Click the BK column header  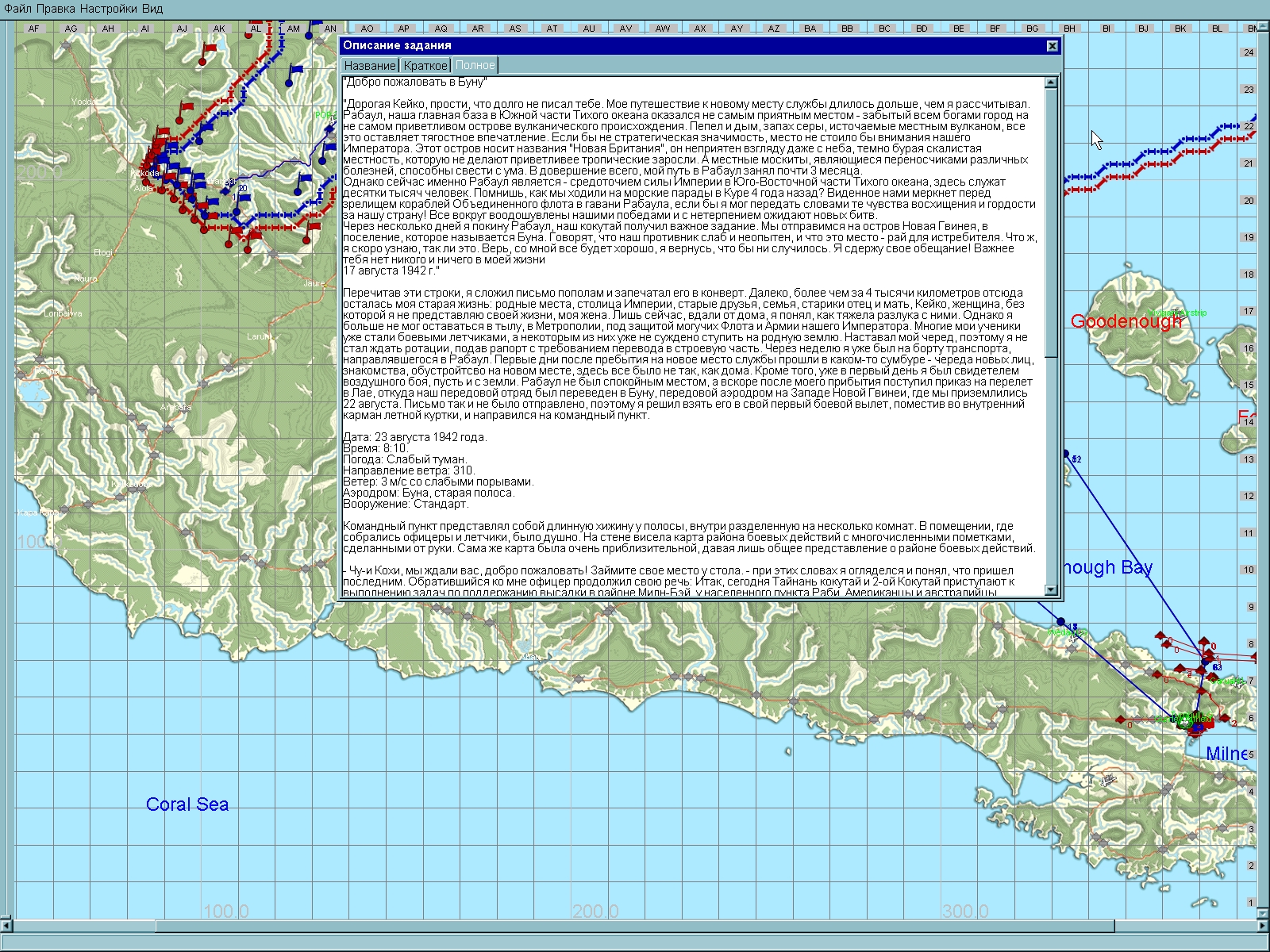tap(1181, 29)
